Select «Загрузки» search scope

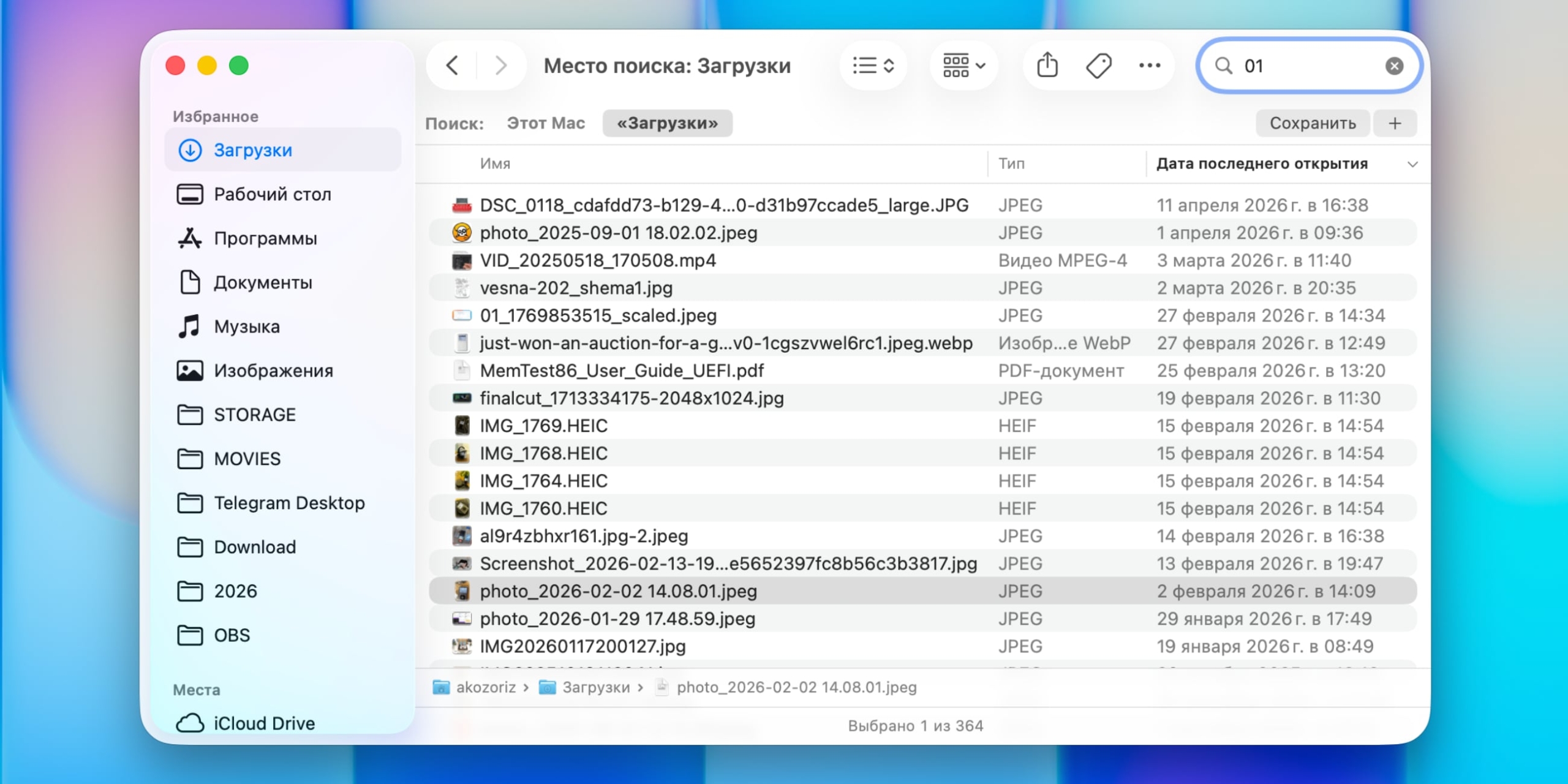point(667,123)
